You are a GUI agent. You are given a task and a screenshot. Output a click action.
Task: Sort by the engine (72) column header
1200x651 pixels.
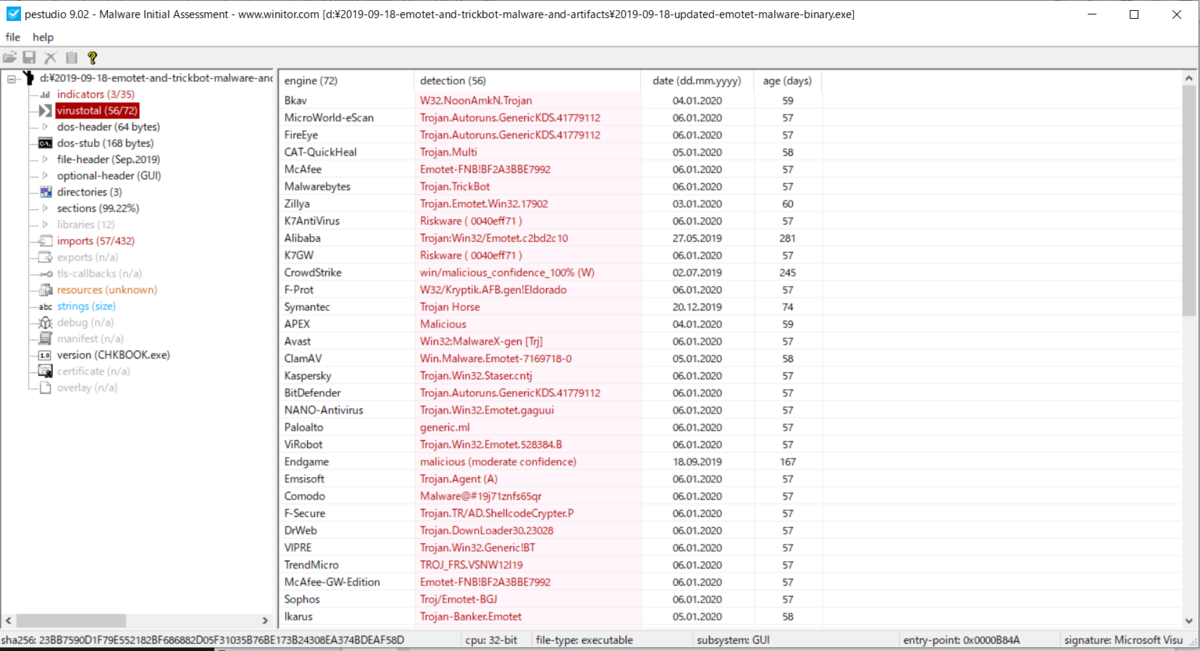pyautogui.click(x=346, y=80)
